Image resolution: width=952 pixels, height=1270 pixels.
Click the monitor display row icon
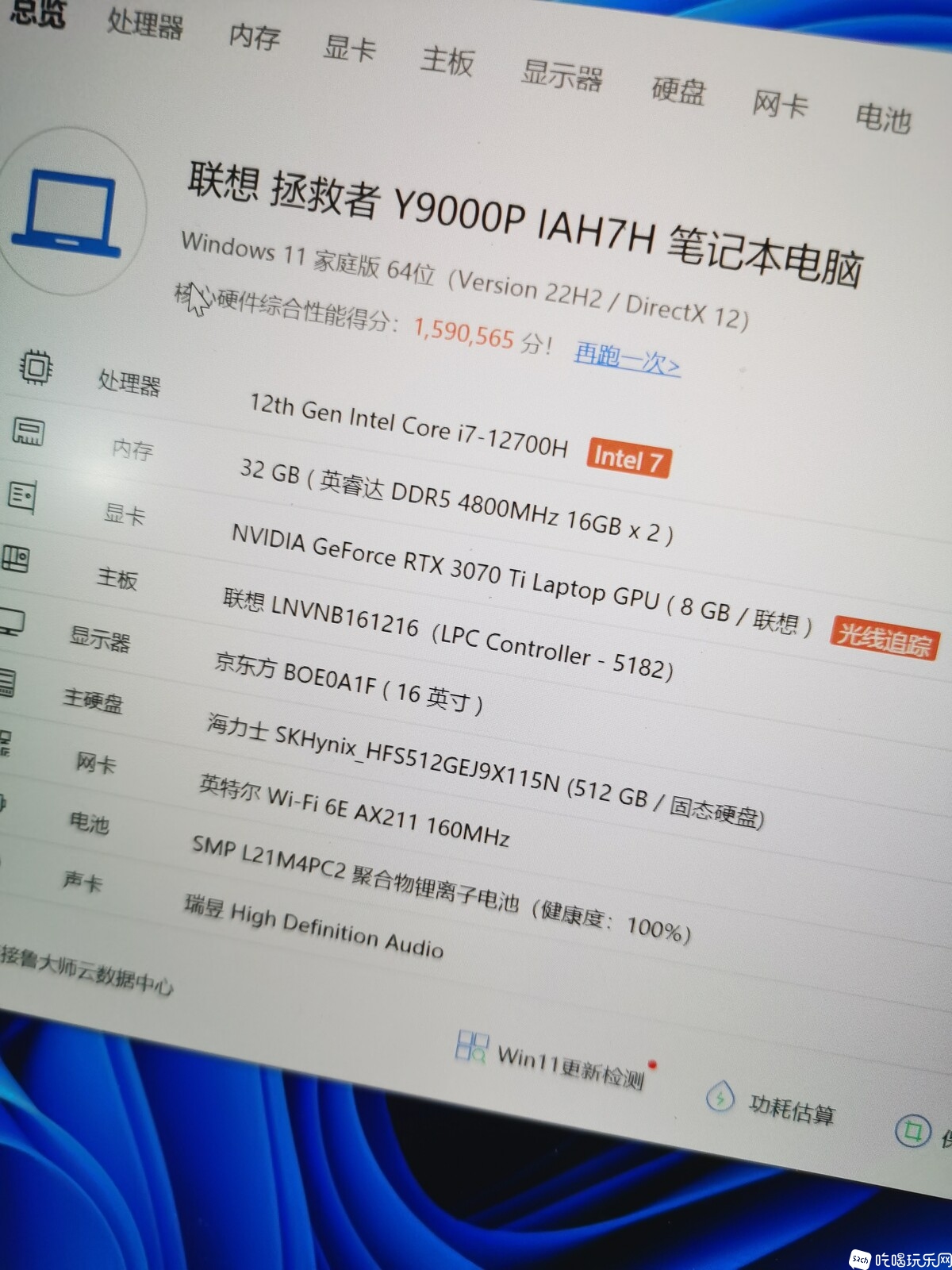(11, 622)
